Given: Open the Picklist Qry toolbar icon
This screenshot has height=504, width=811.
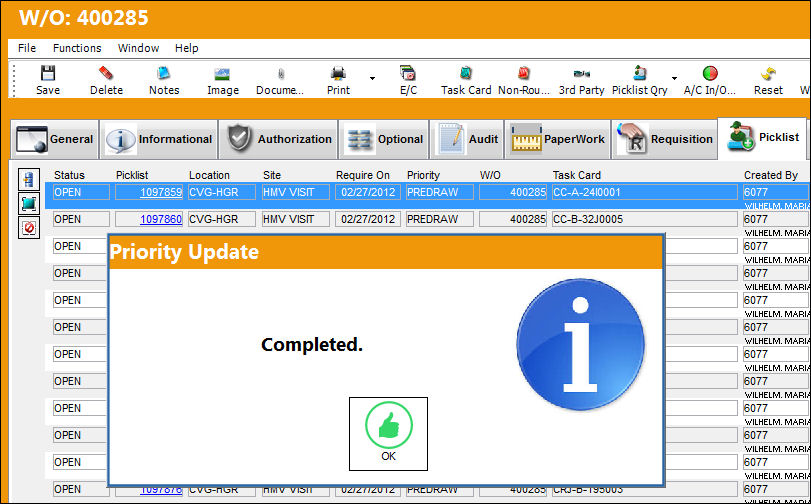Looking at the screenshot, I should pos(640,73).
